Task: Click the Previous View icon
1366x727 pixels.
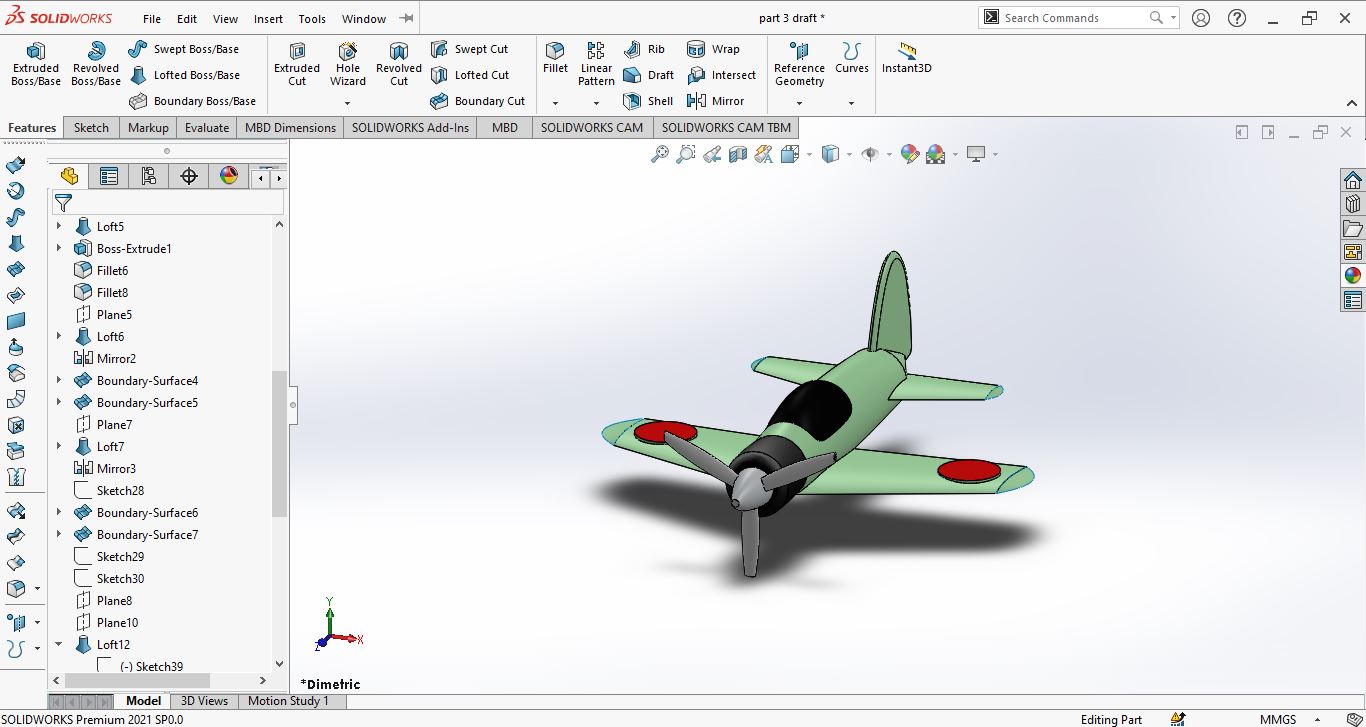Action: pos(711,154)
